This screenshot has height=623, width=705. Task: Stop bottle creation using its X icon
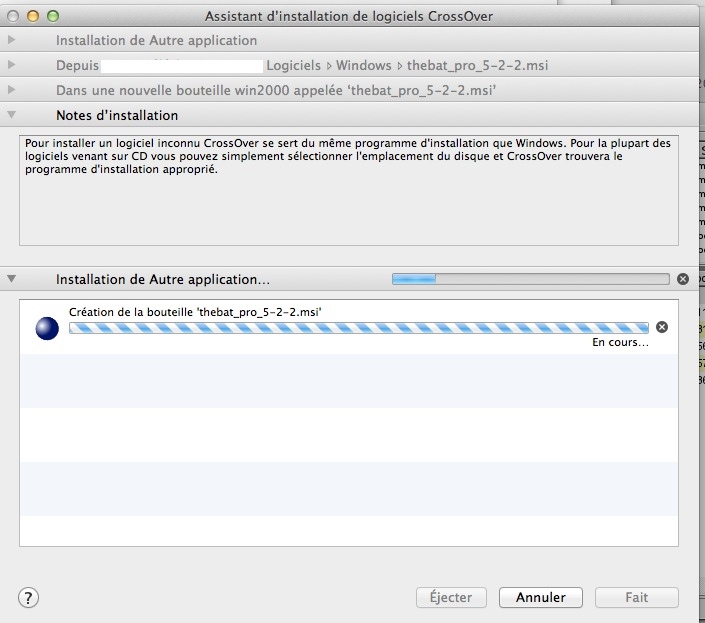click(661, 327)
